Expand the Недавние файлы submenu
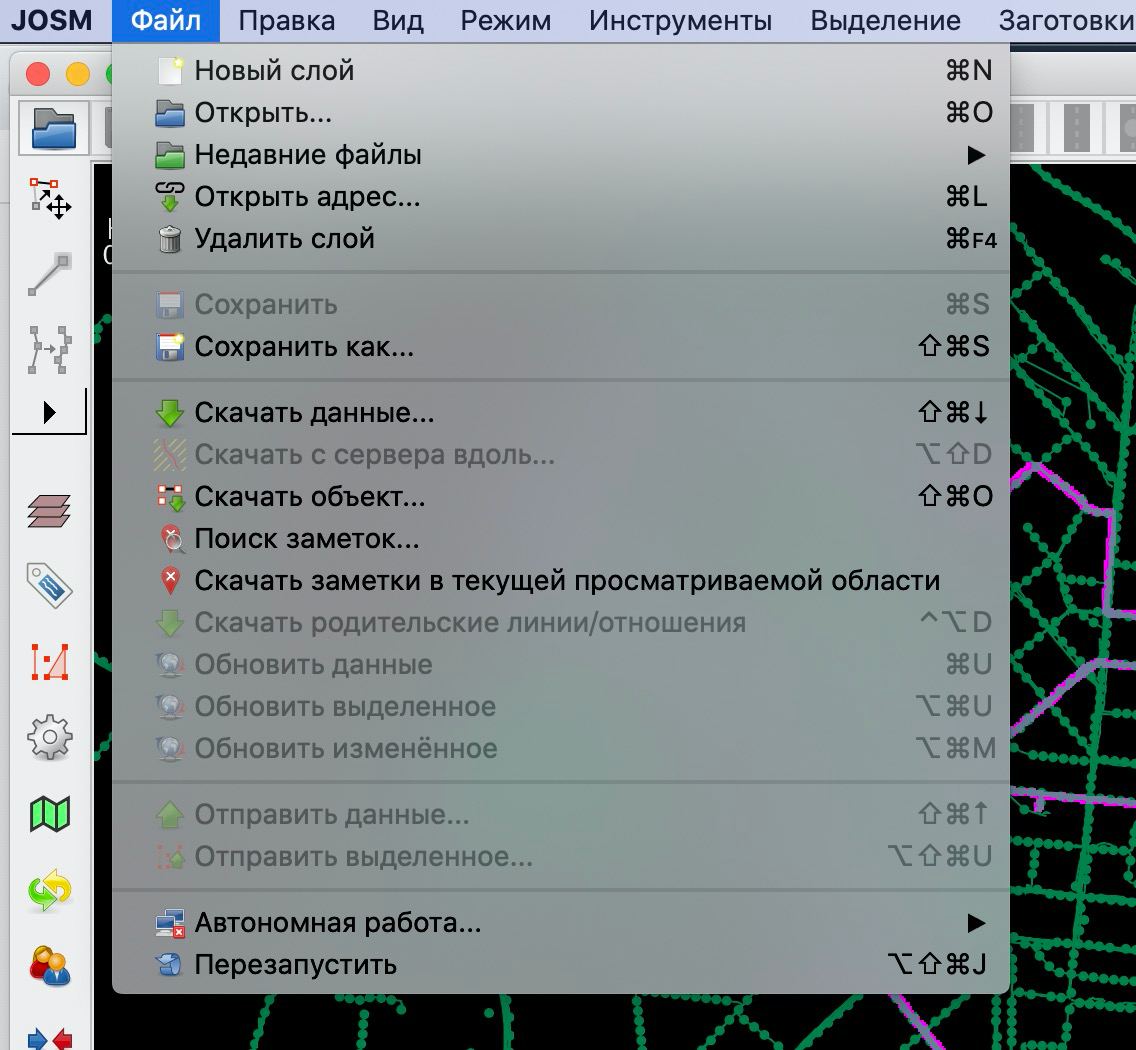Viewport: 1136px width, 1050px height. (x=561, y=154)
